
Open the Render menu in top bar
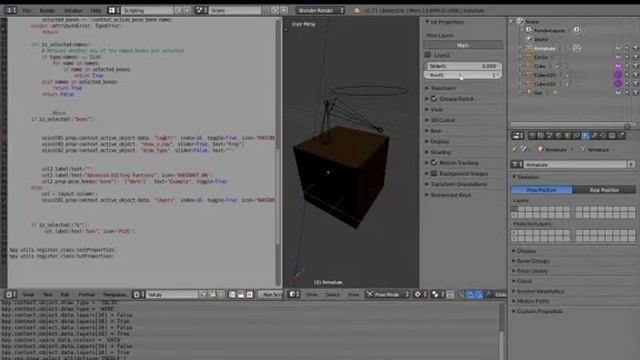tap(47, 10)
